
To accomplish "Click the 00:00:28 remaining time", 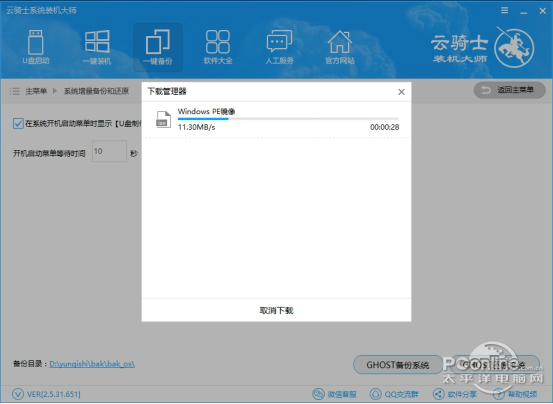I will pos(384,127).
